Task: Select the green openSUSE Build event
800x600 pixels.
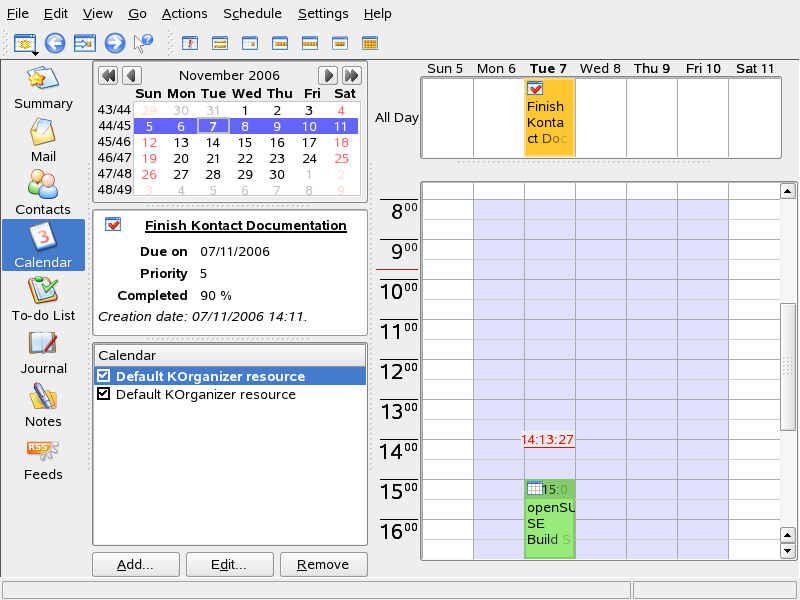Action: [x=550, y=518]
